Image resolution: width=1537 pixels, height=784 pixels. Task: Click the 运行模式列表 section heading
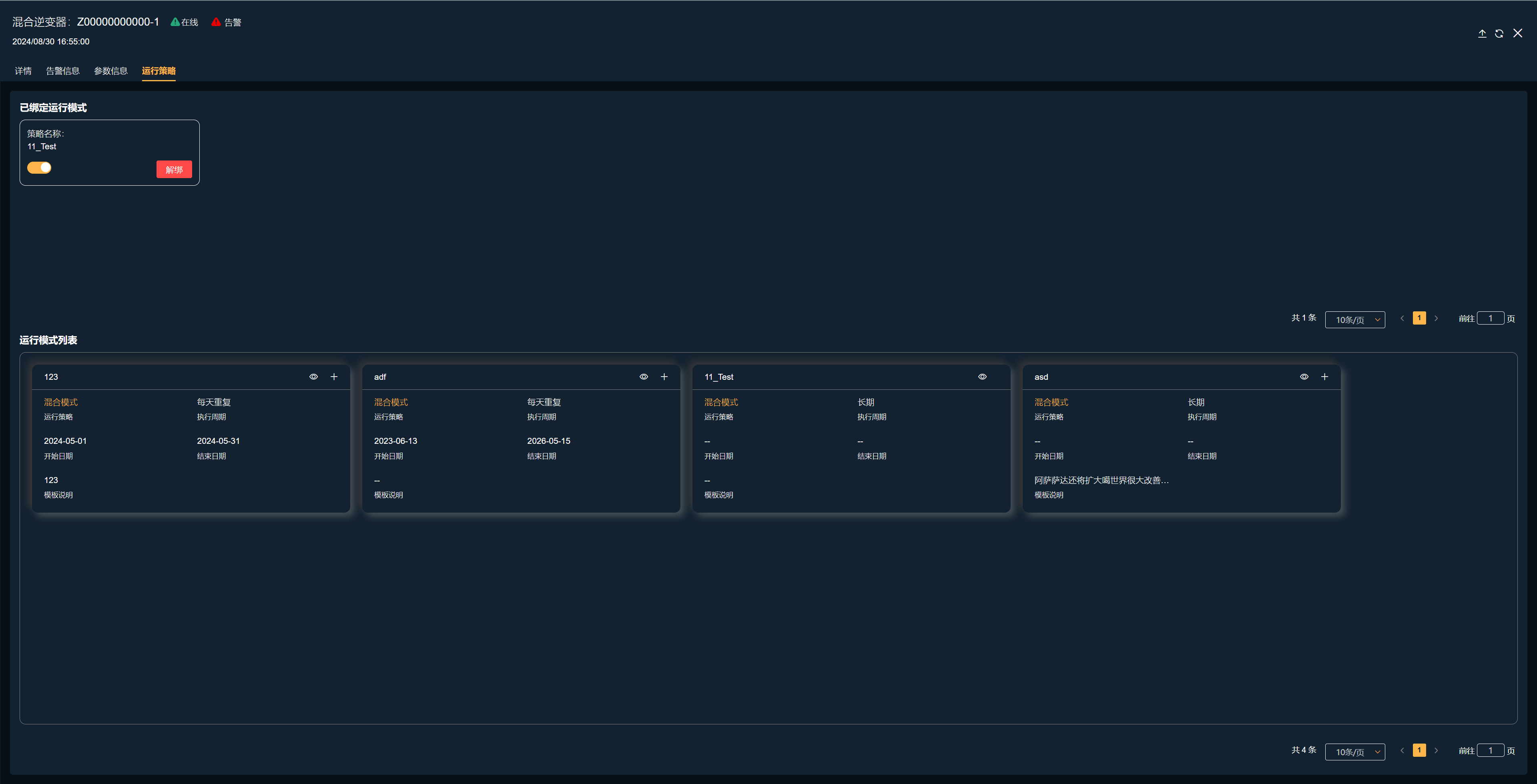coord(48,340)
